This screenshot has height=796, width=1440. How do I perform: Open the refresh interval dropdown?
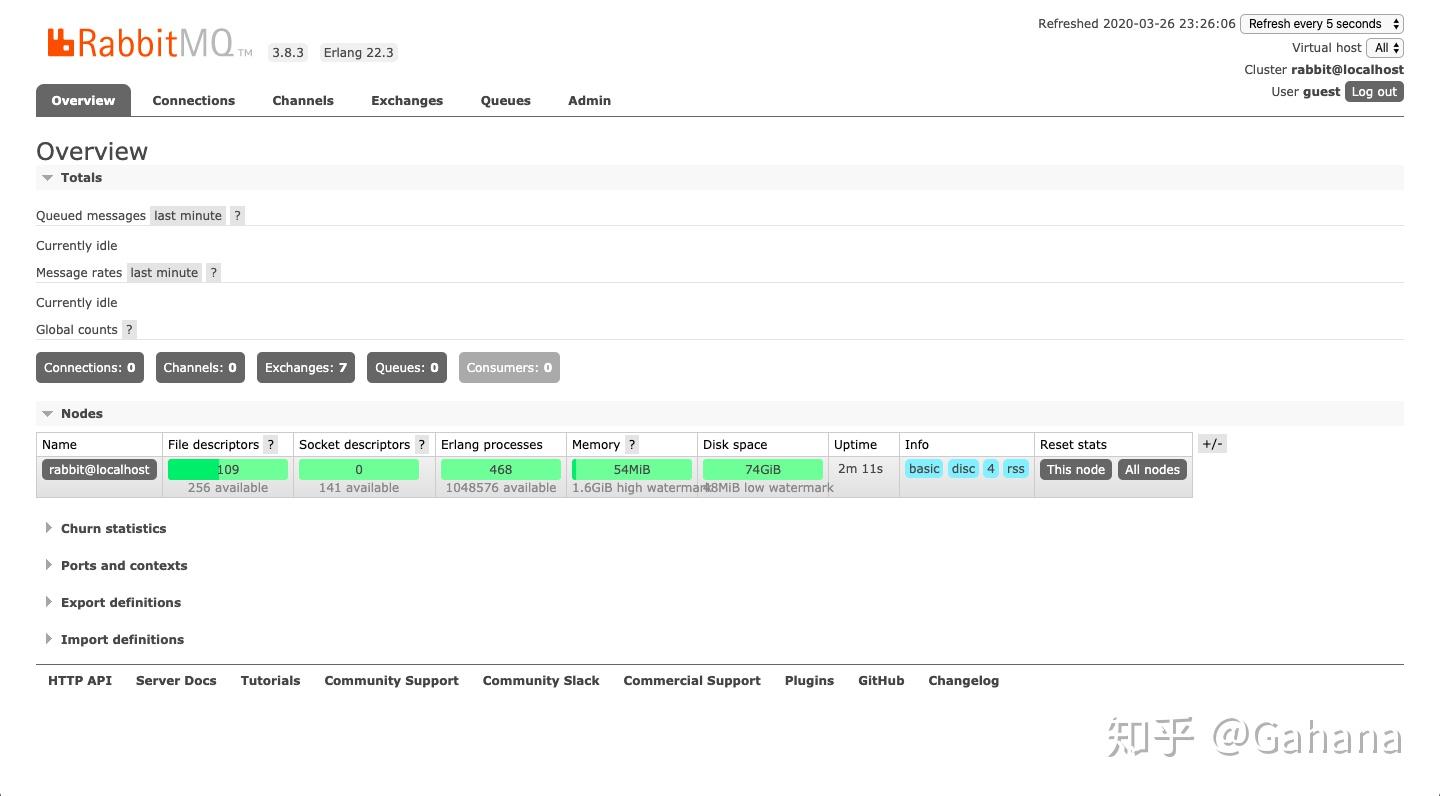point(1321,23)
